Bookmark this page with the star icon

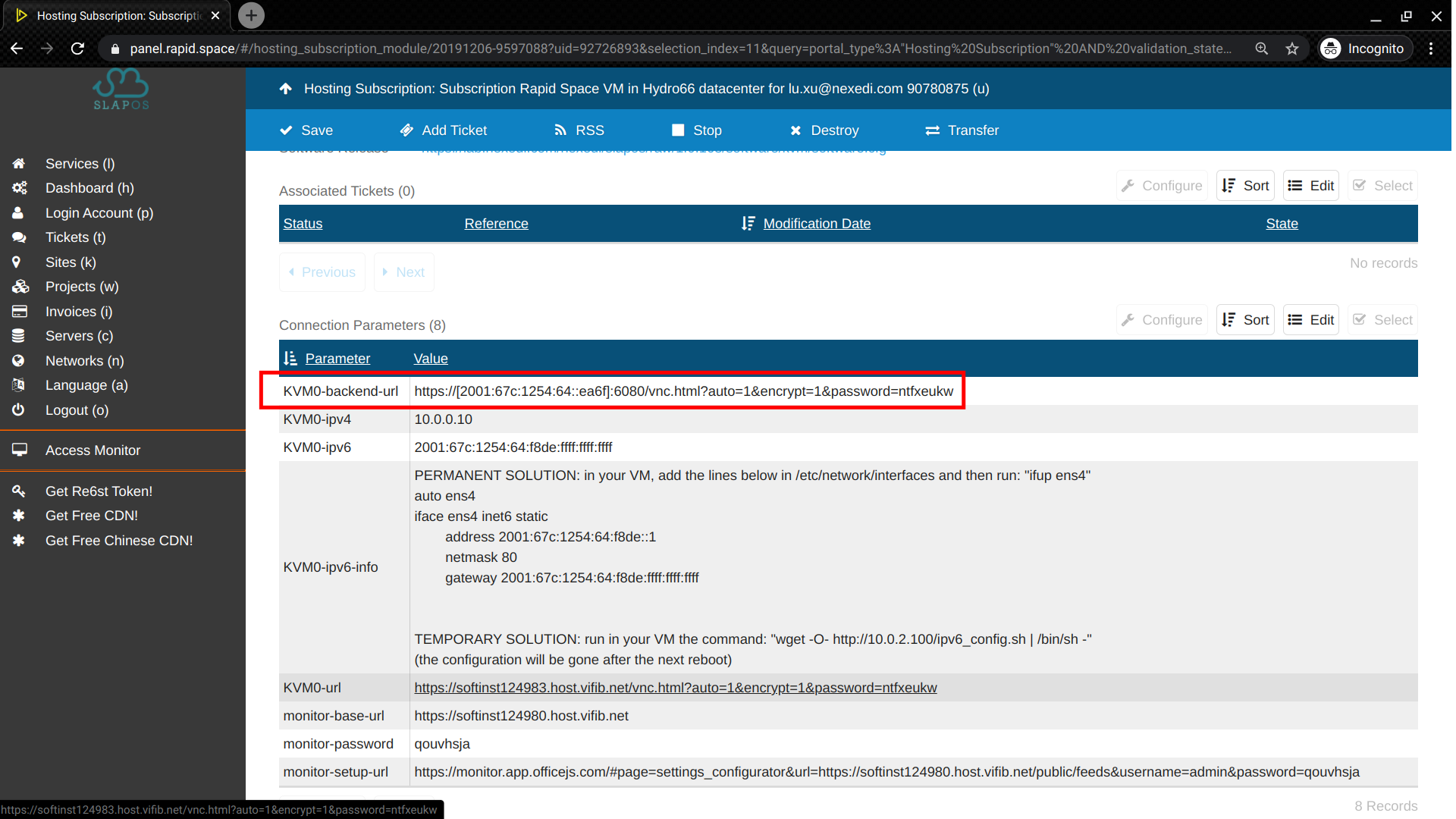pyautogui.click(x=1292, y=49)
